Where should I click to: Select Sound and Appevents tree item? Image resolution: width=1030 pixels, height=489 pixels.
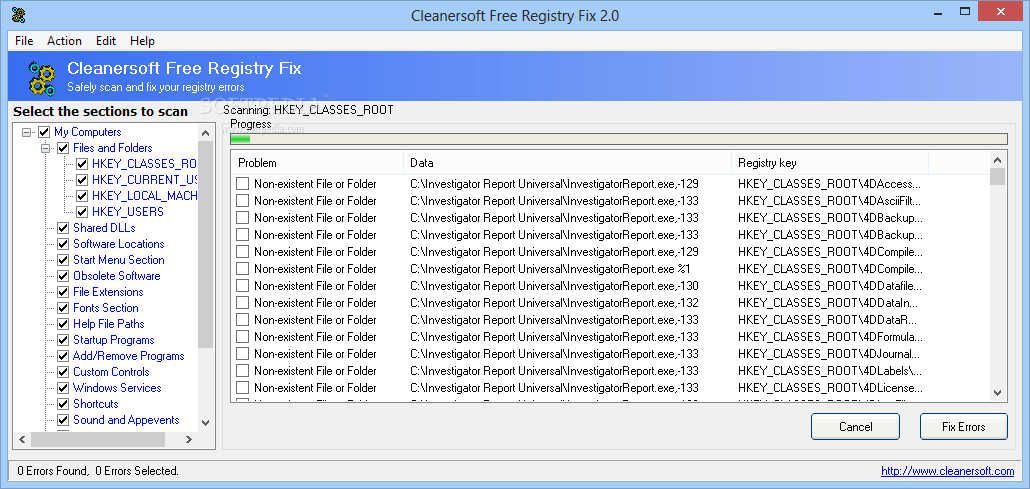126,420
